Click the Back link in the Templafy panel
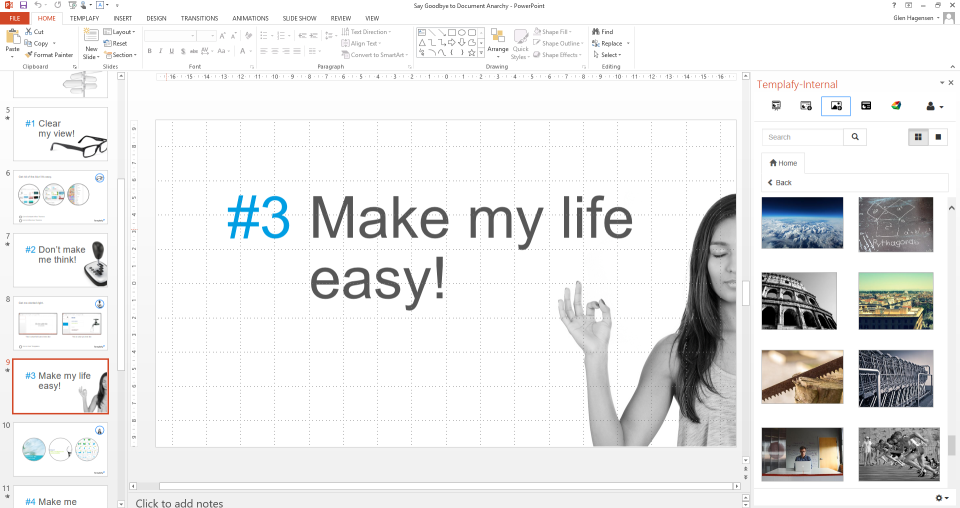 point(779,182)
